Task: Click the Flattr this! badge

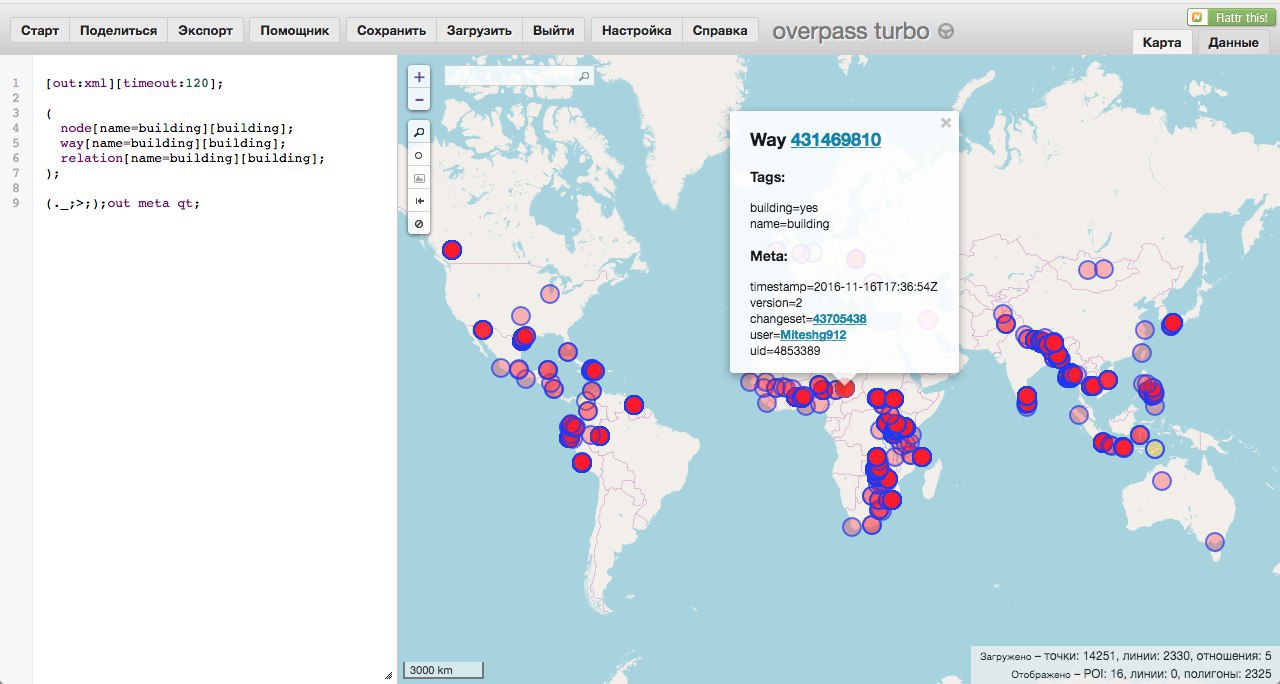Action: click(x=1228, y=17)
